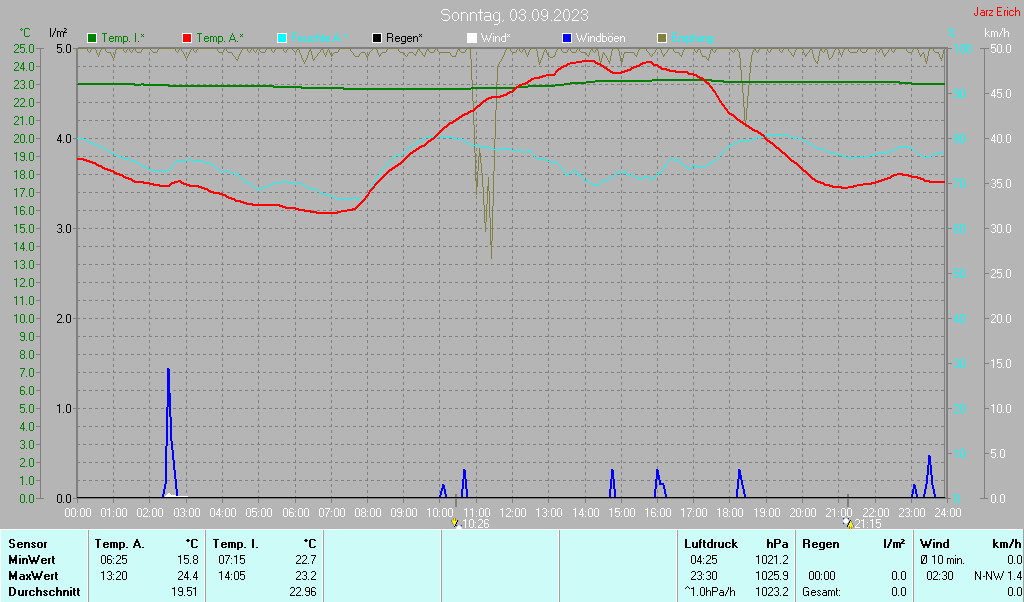The height and width of the screenshot is (602, 1024).
Task: Click the 'Temp. I.' column header in the table
Action: coord(235,544)
